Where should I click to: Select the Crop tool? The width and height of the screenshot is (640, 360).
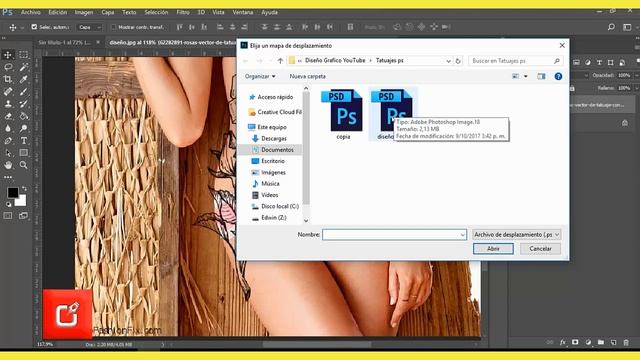coord(8,79)
